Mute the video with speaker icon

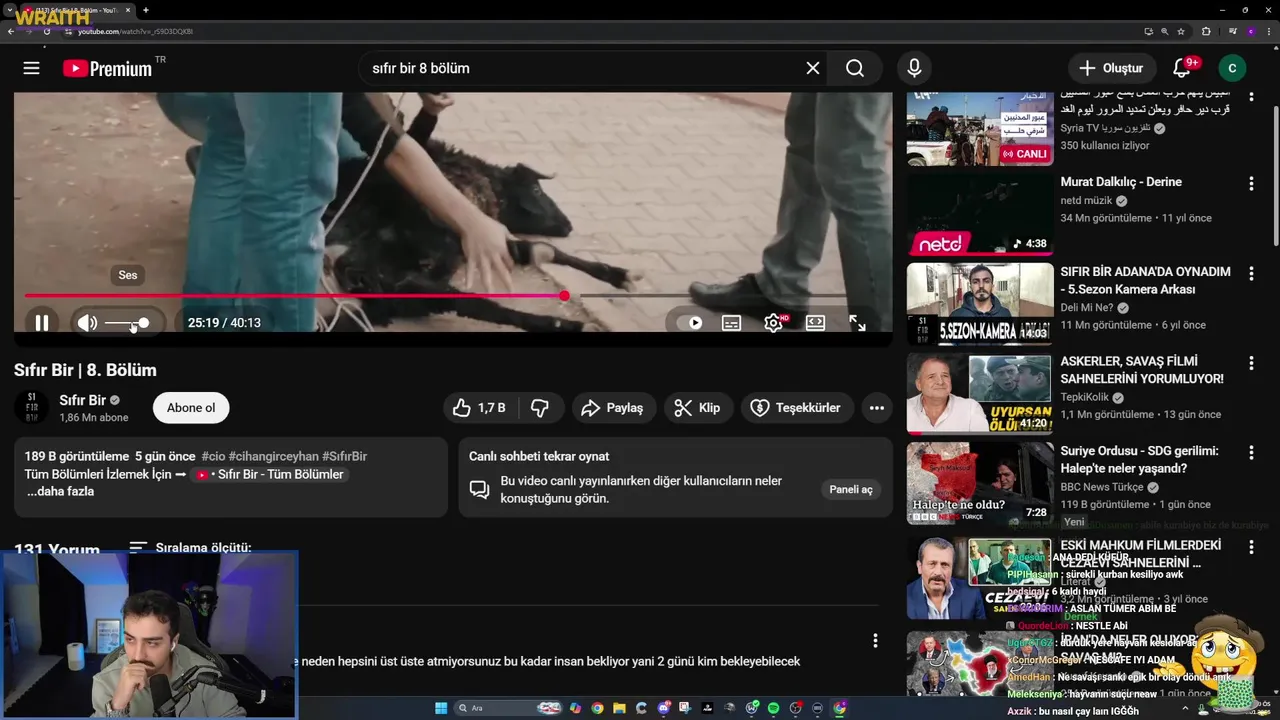click(88, 323)
